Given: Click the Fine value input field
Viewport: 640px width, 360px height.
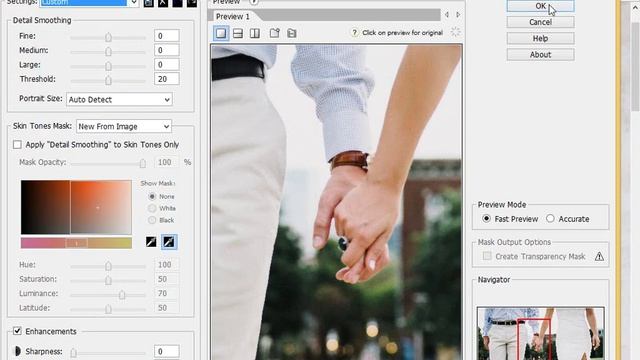Looking at the screenshot, I should (167, 36).
